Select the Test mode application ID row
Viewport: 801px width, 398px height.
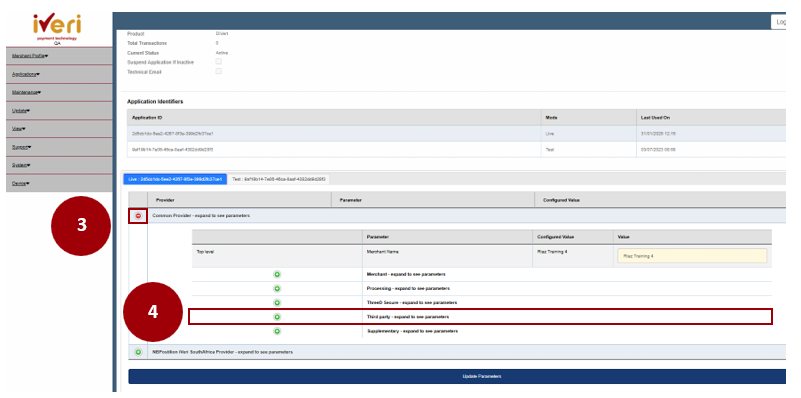(456, 149)
